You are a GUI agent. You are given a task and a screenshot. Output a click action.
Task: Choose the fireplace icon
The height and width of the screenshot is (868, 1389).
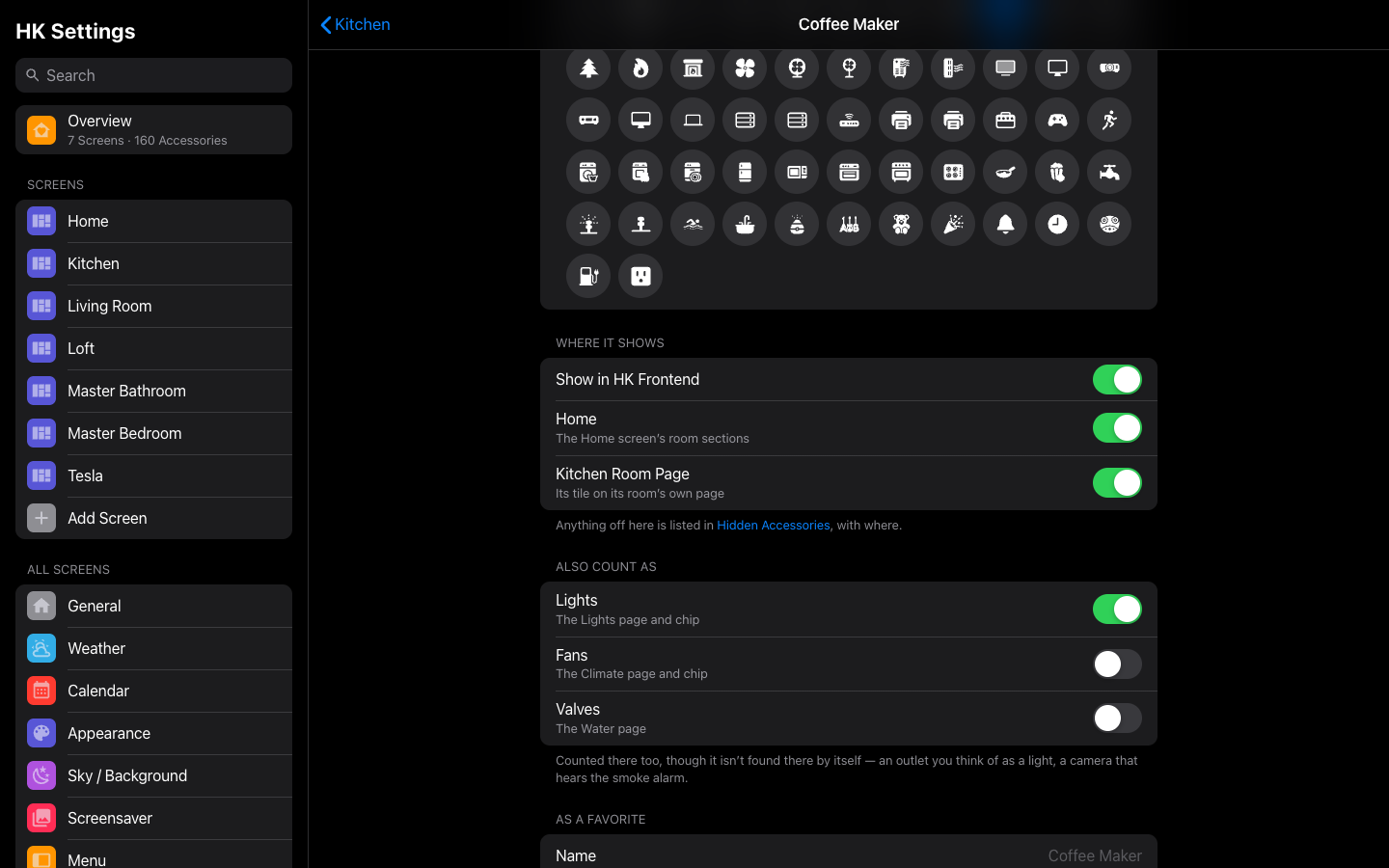(x=693, y=68)
